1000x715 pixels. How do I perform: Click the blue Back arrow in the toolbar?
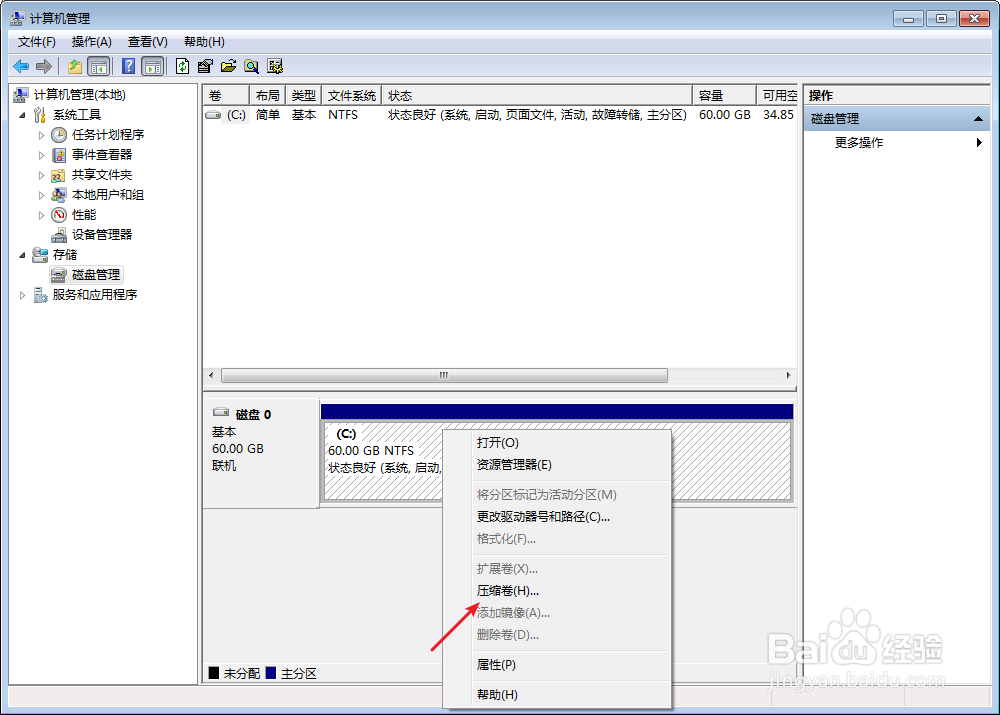point(21,66)
